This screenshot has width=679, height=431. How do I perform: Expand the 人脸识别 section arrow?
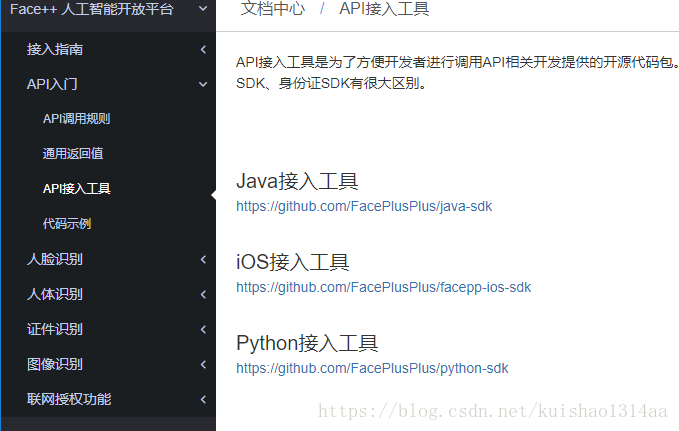203,259
